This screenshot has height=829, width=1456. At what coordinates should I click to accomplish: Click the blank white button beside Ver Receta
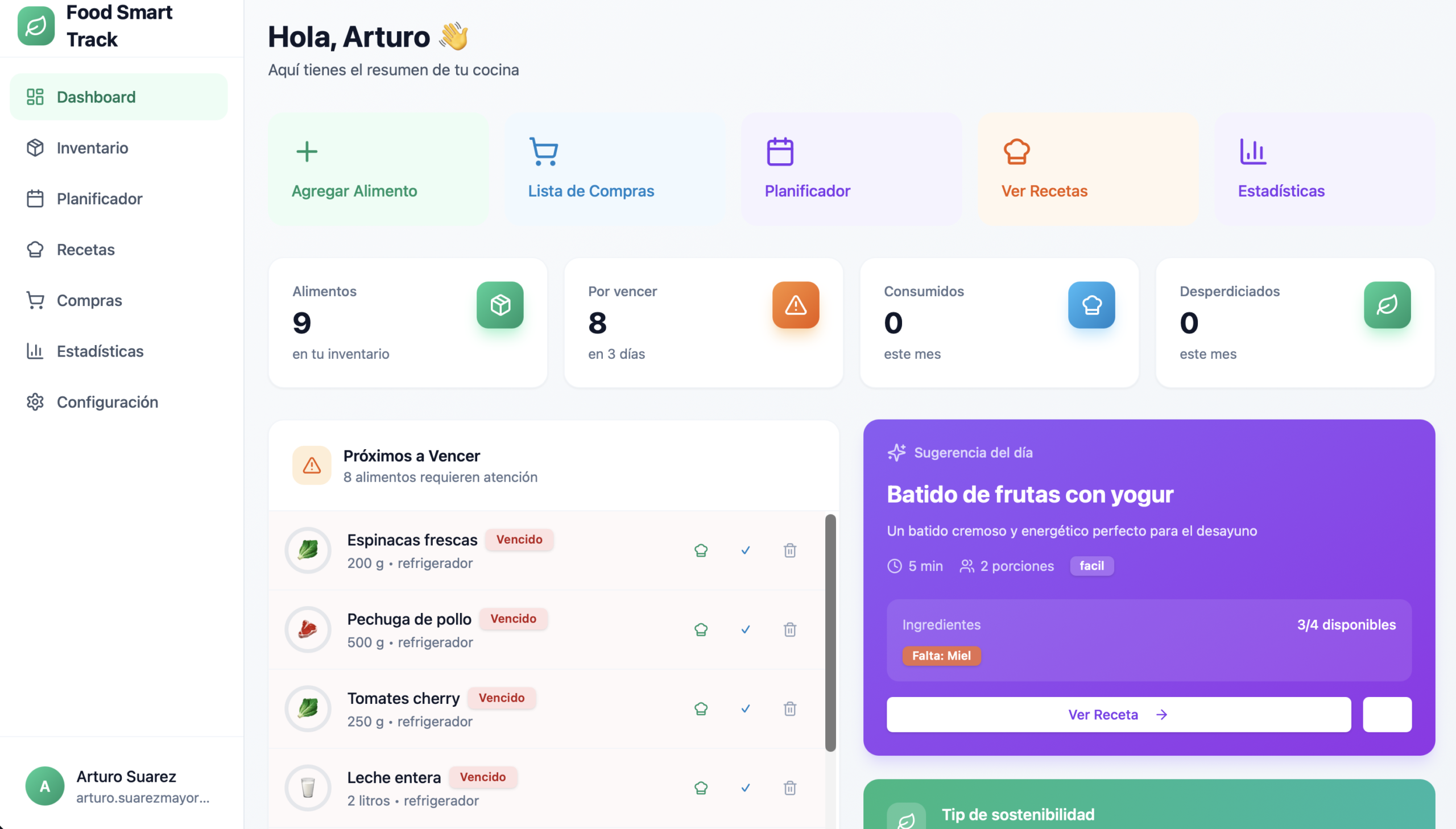(1387, 714)
